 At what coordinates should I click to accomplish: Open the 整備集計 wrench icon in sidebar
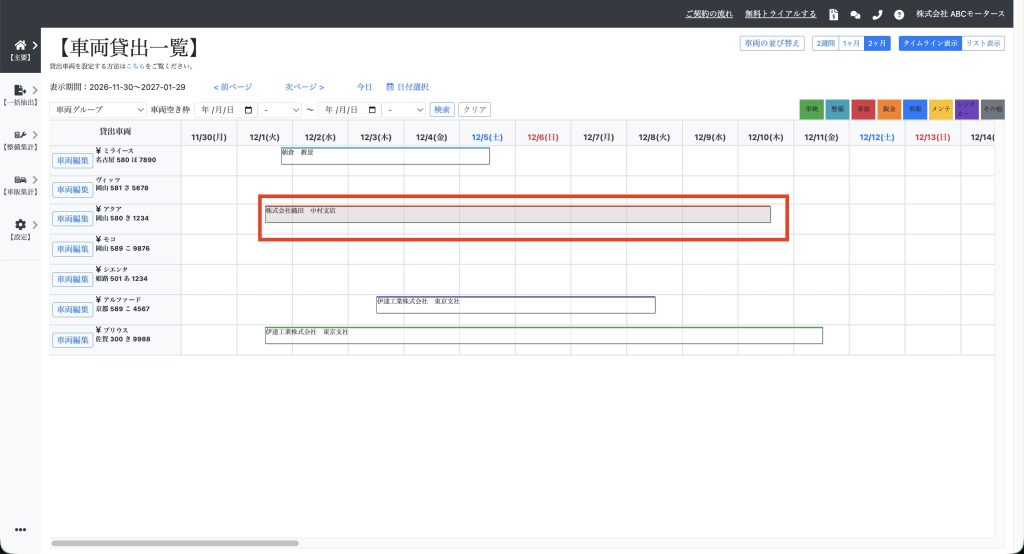pos(20,135)
